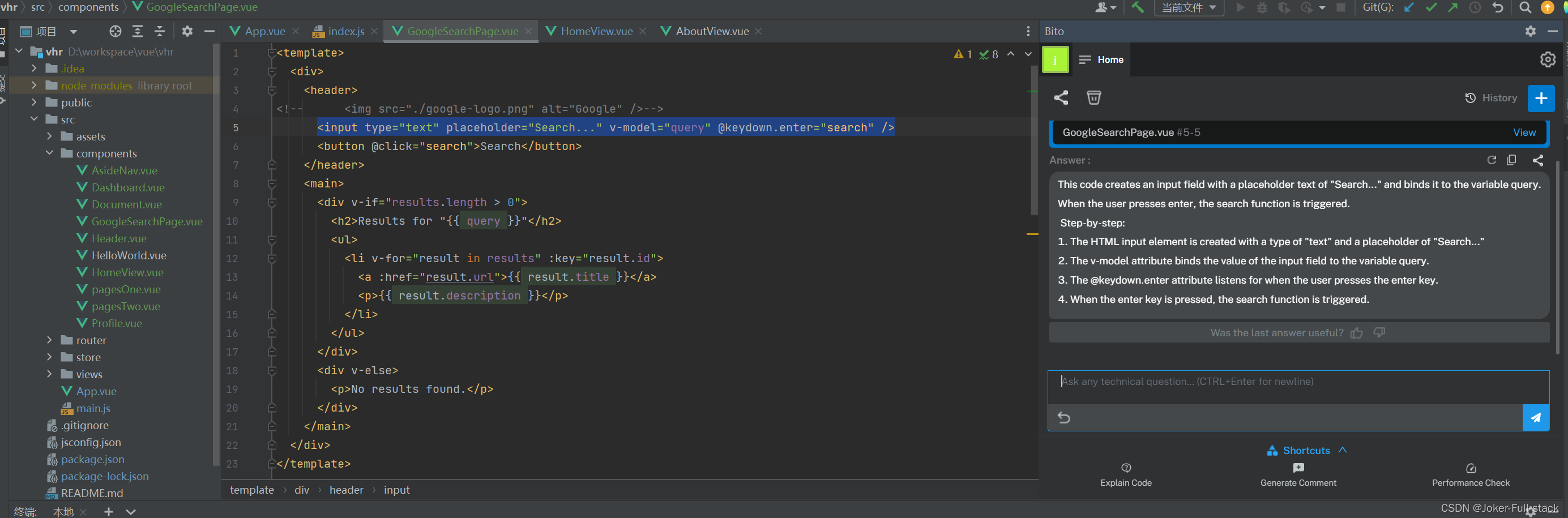The image size is (1568, 518).
Task: Debug with the bug icon
Action: tap(1262, 7)
